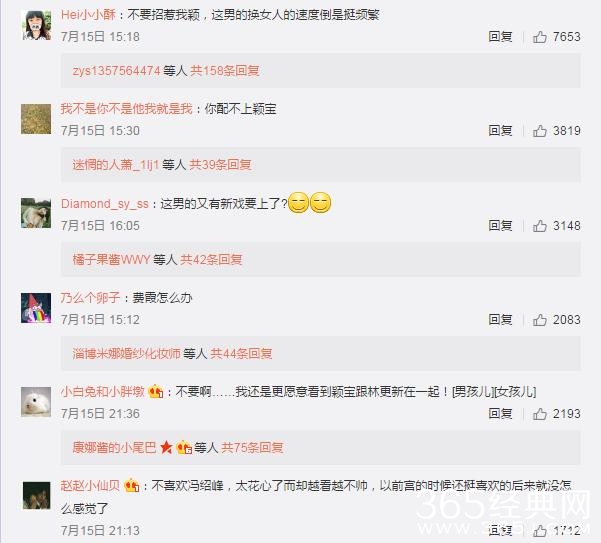This screenshot has width=601, height=543.
Task: Like Diamond_sy_ss's comment with 3148 likes
Action: tap(540, 226)
